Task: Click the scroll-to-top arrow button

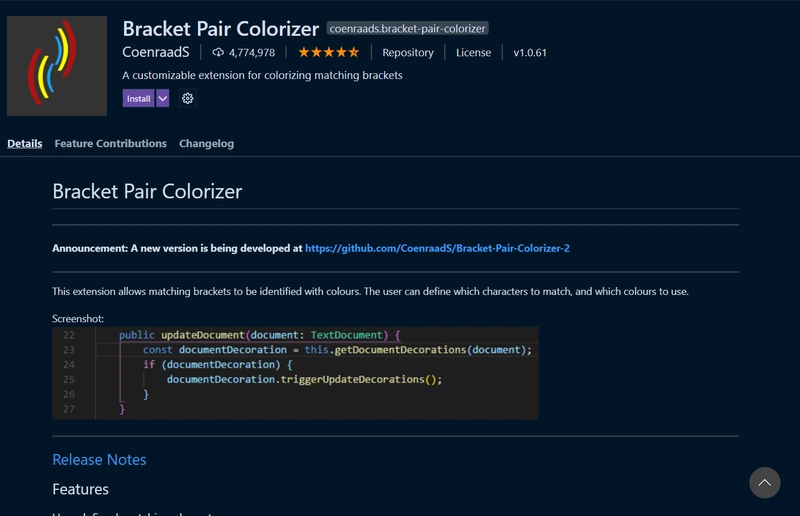Action: [x=764, y=482]
